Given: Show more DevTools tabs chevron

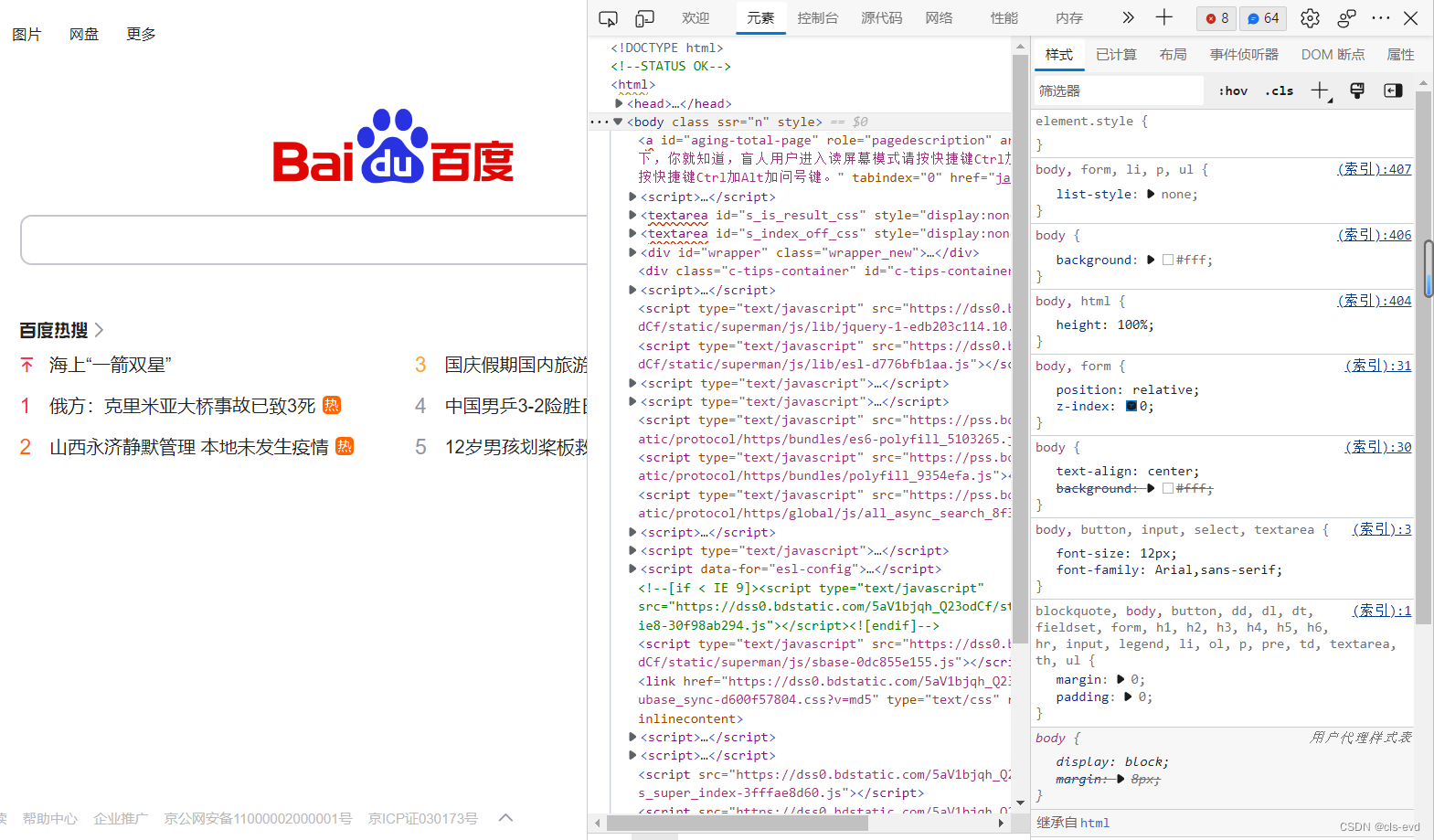Looking at the screenshot, I should pos(1128,17).
